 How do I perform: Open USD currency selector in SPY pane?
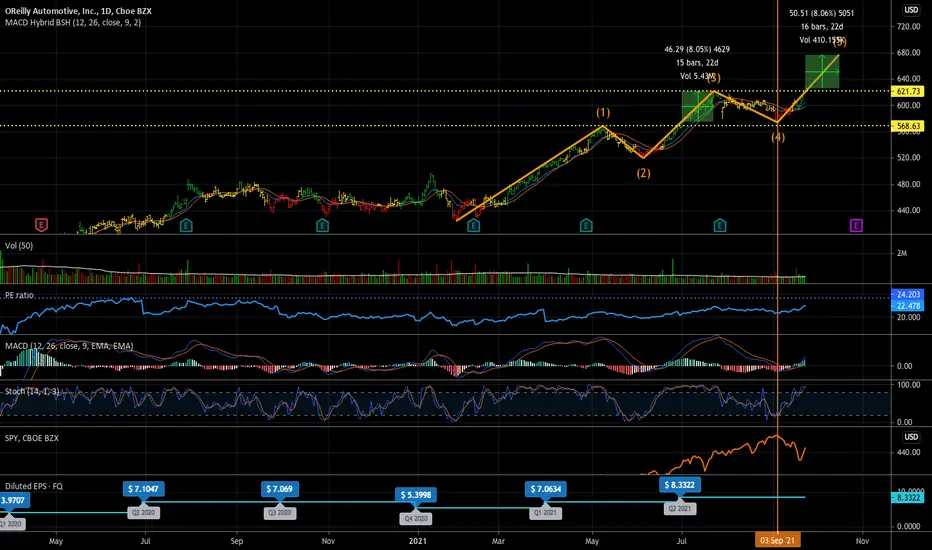911,437
